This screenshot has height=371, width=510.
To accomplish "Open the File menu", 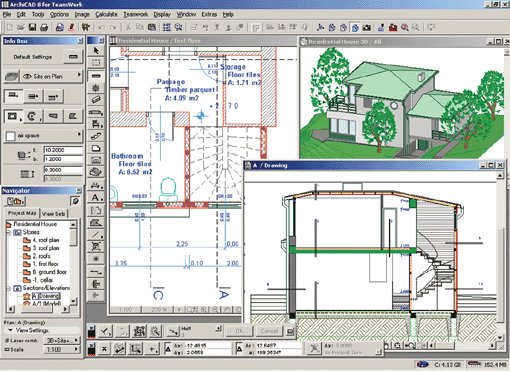I will [x=7, y=15].
